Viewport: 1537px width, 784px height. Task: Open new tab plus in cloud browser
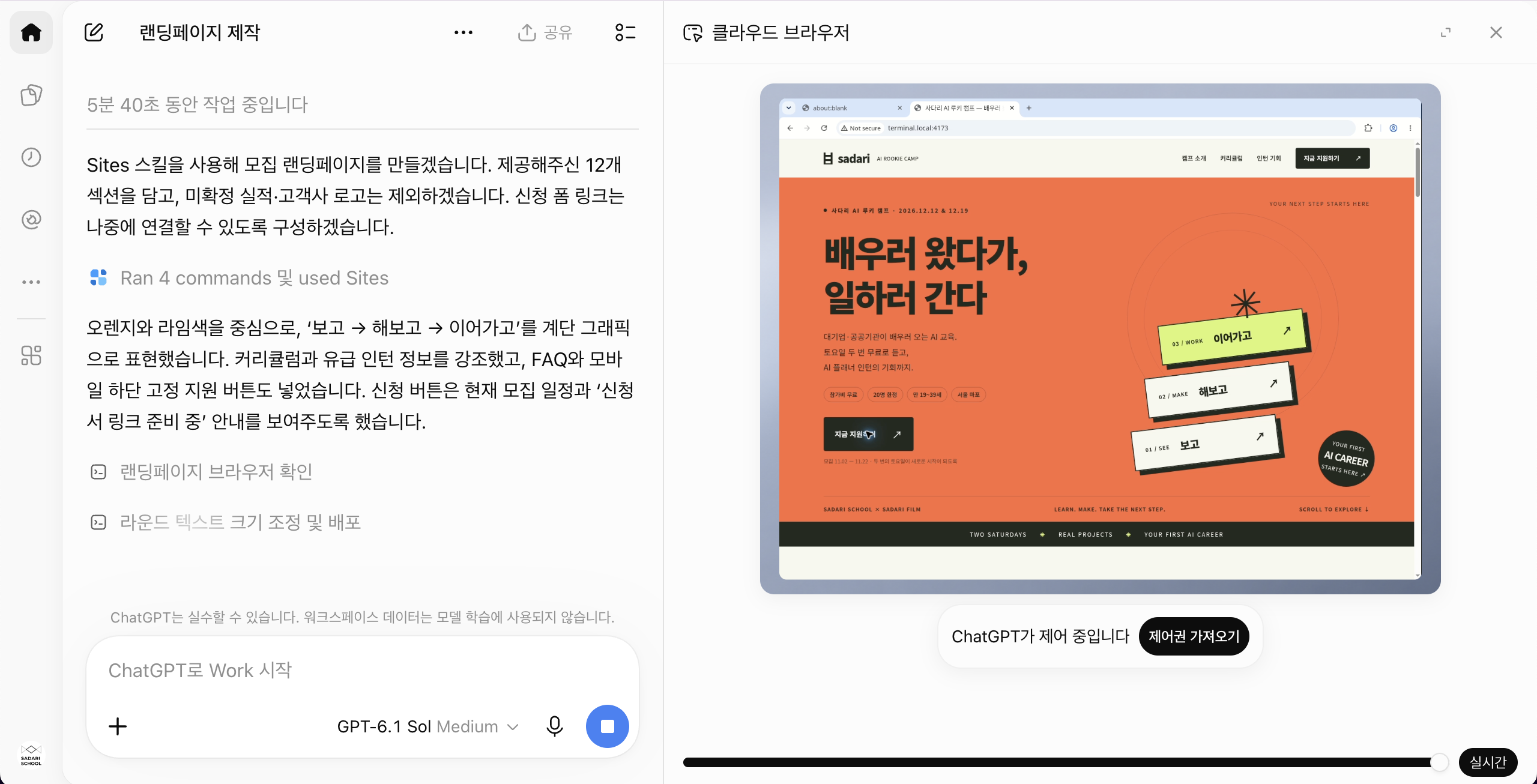click(x=1029, y=108)
